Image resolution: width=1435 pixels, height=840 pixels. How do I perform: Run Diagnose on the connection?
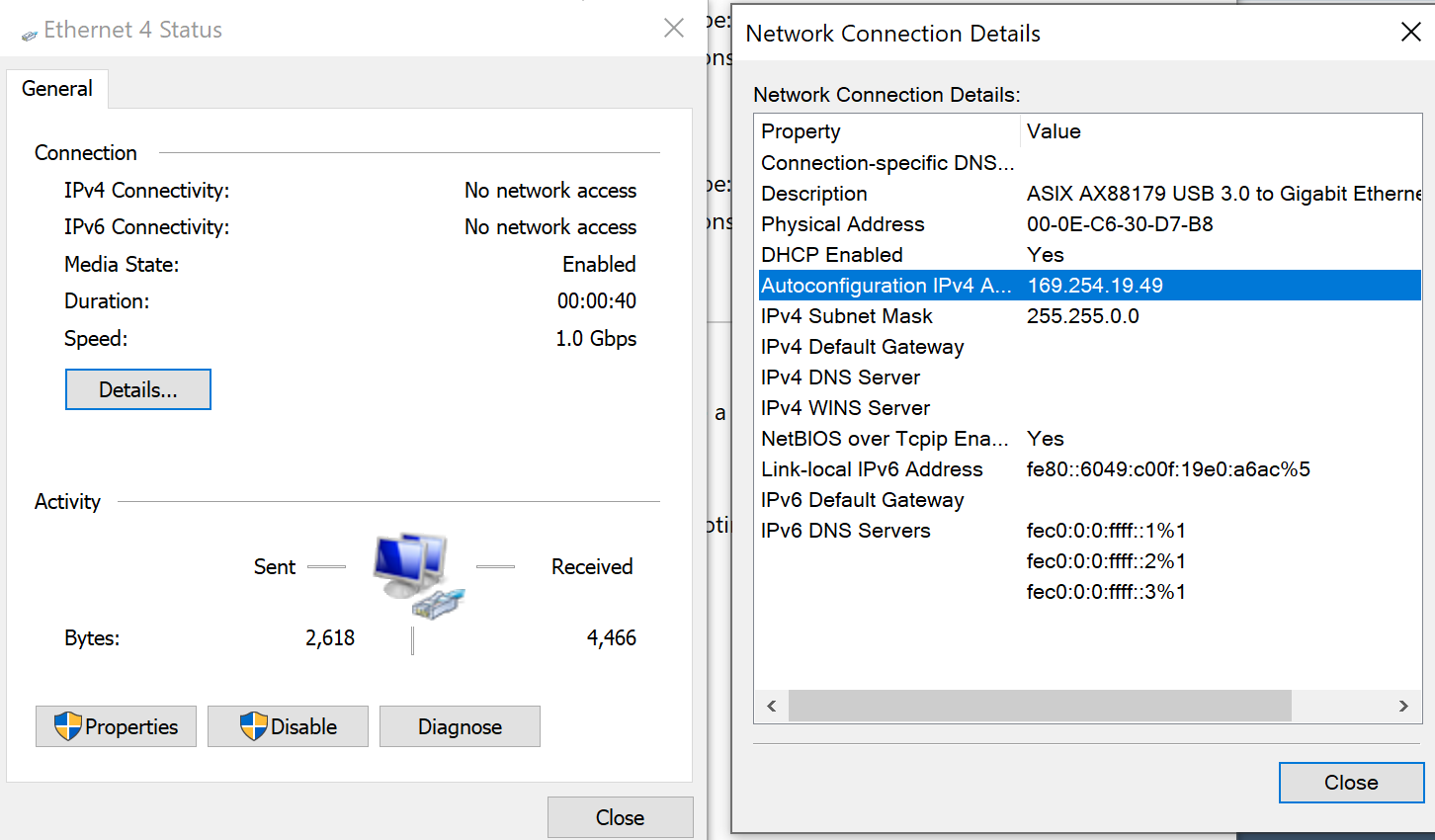[460, 726]
